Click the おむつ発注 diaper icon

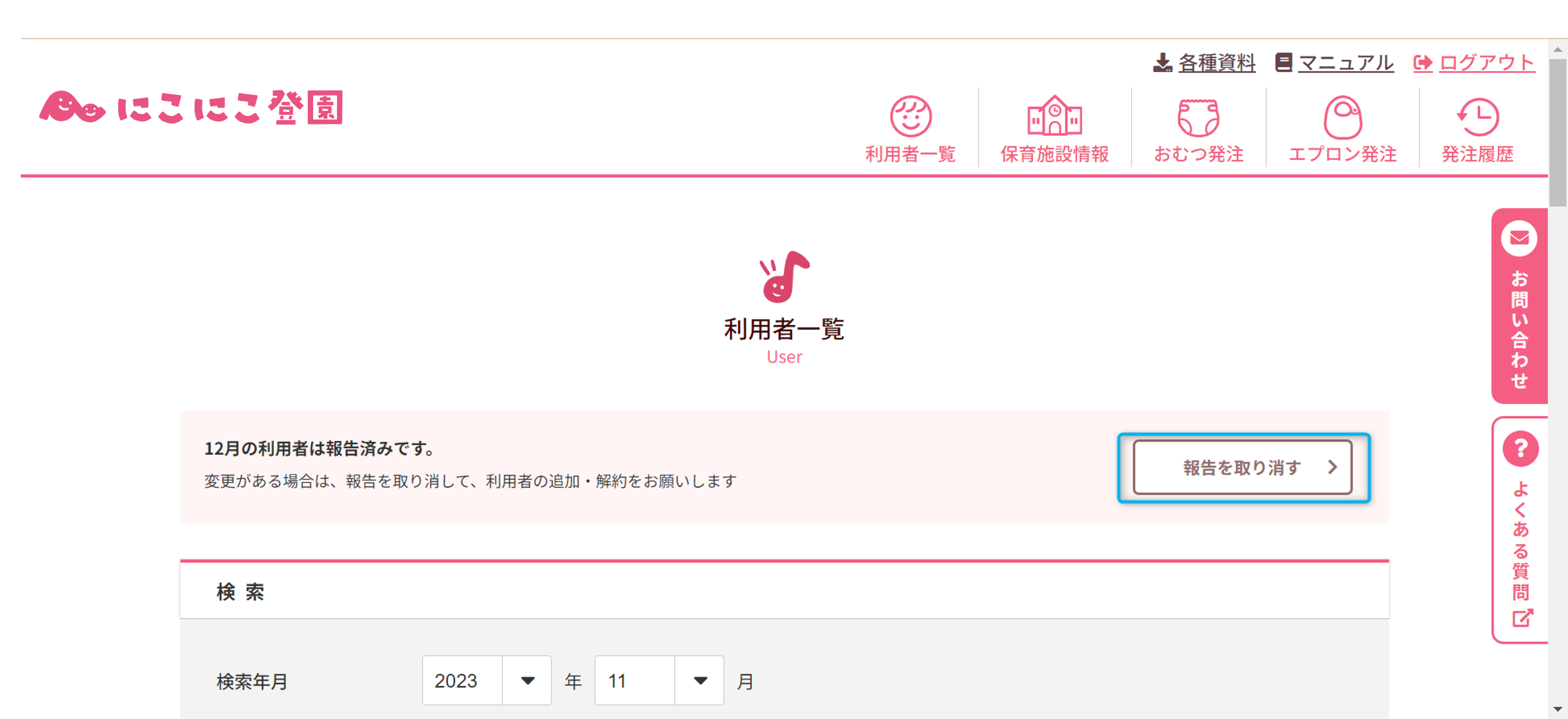1198,117
